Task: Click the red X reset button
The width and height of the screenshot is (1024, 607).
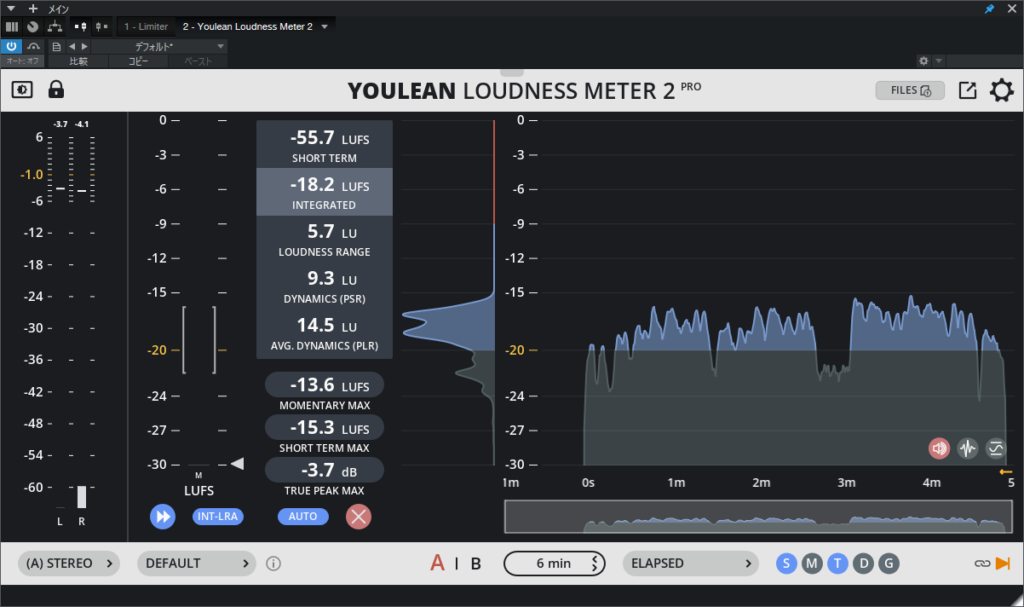Action: click(x=359, y=516)
